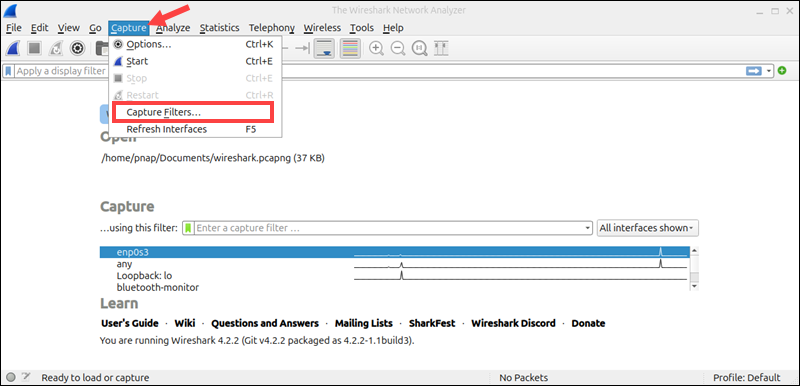The height and width of the screenshot is (386, 800).
Task: Open recent file wireshark.pcapng
Action: pos(213,158)
